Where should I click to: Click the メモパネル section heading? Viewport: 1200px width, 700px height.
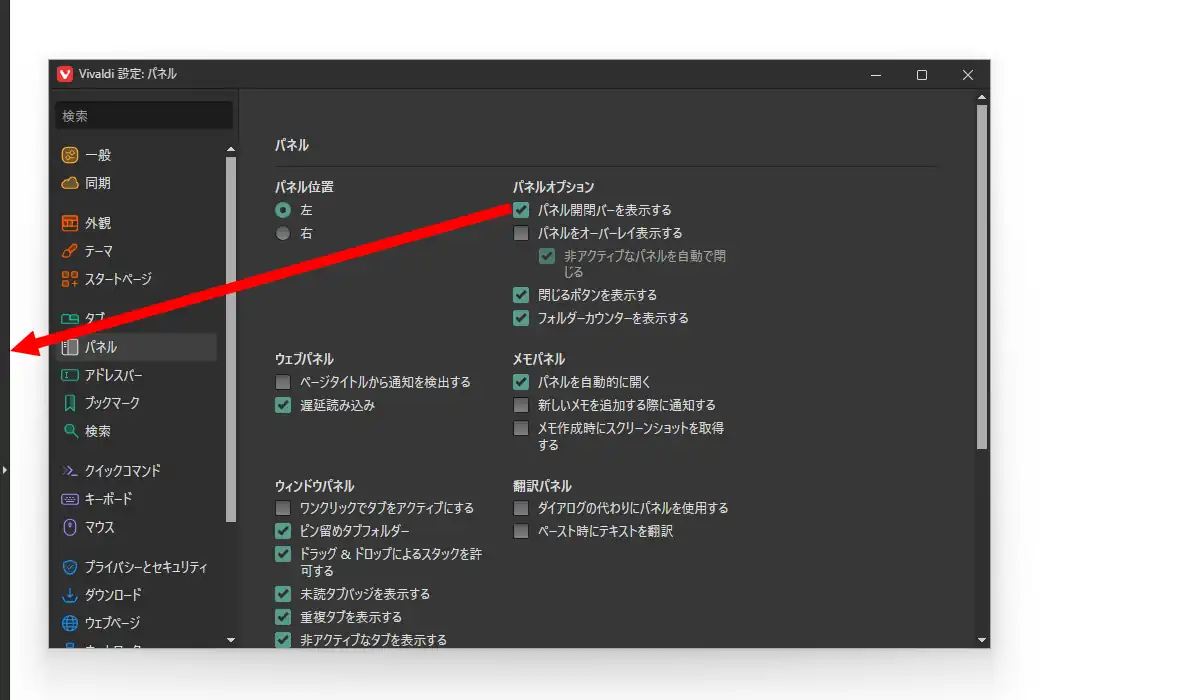pyautogui.click(x=539, y=359)
